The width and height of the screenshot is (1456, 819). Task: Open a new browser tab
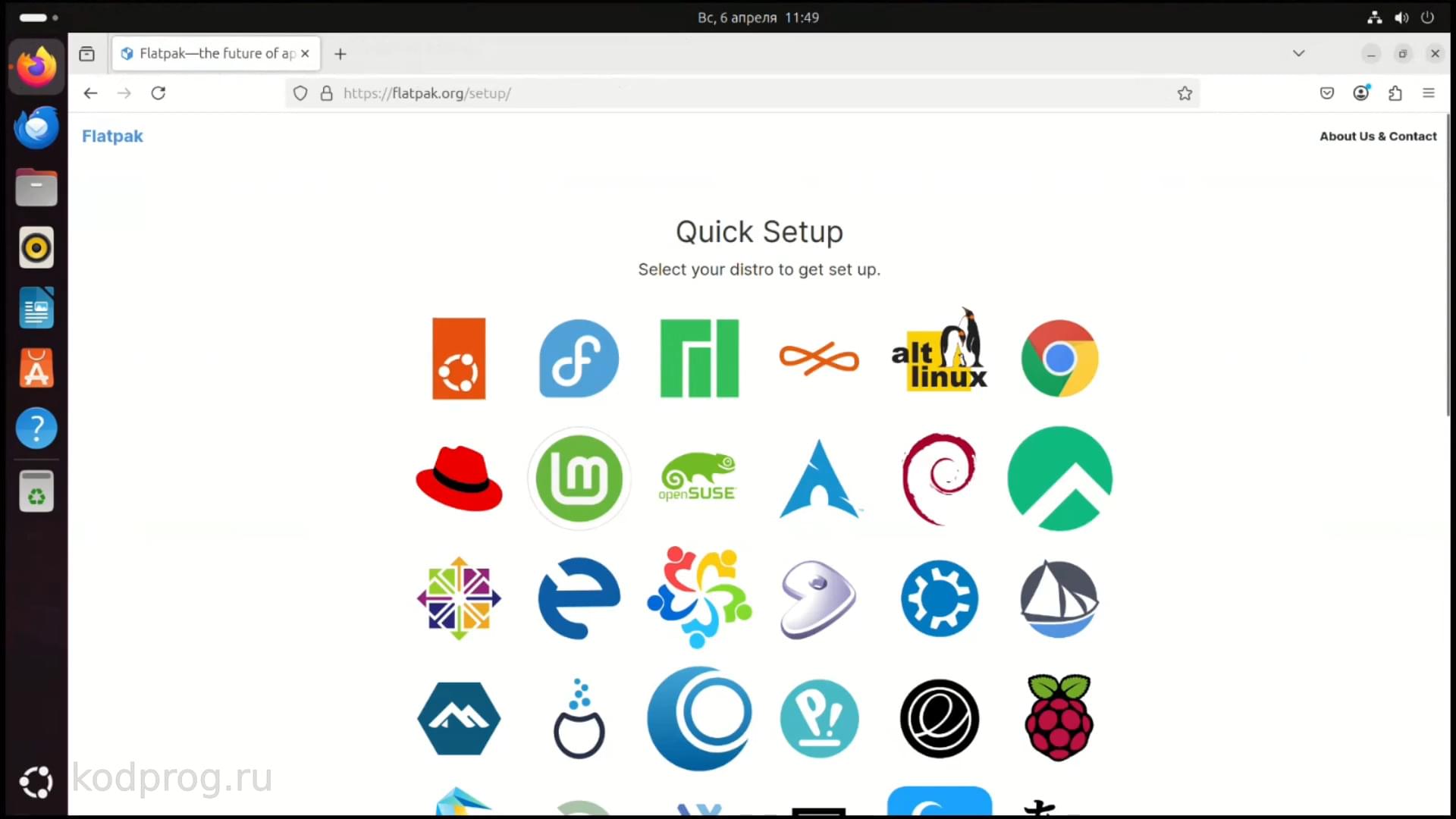340,54
